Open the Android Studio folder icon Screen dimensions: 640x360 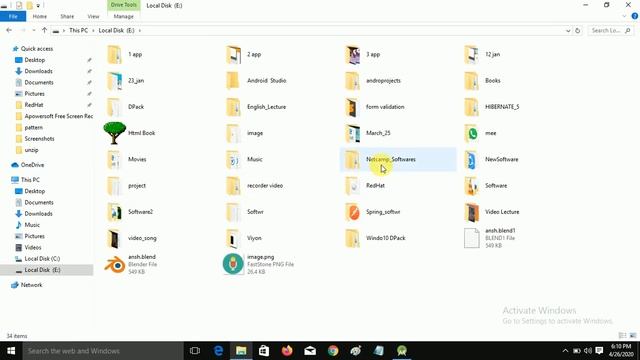click(x=233, y=81)
